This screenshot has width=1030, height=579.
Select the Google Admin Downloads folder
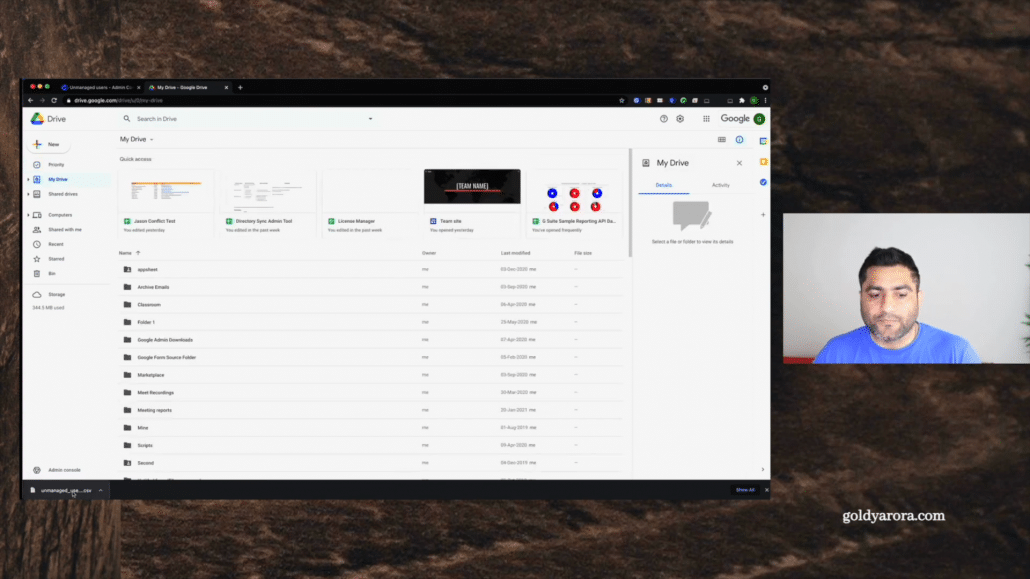click(370, 340)
